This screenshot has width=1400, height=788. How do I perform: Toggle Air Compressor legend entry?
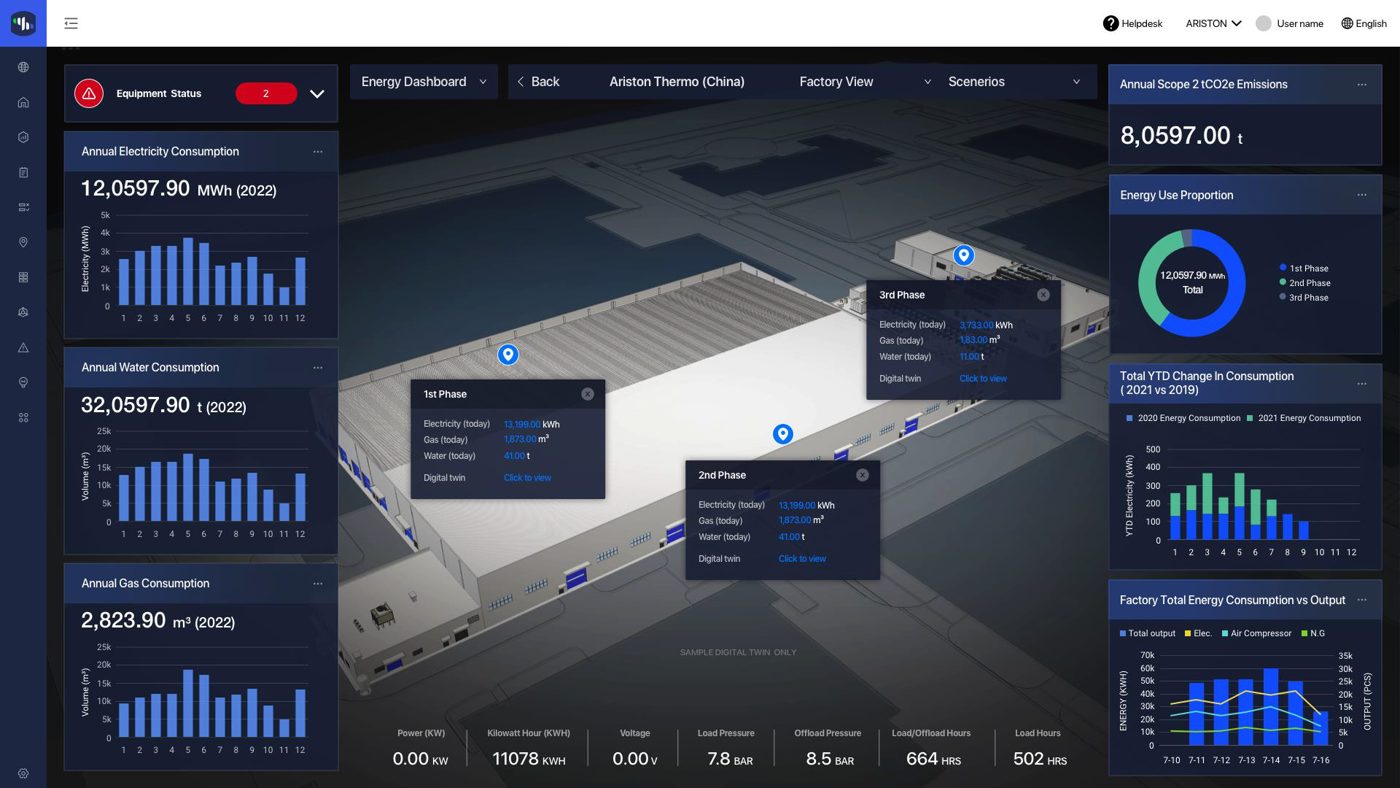tap(1257, 633)
